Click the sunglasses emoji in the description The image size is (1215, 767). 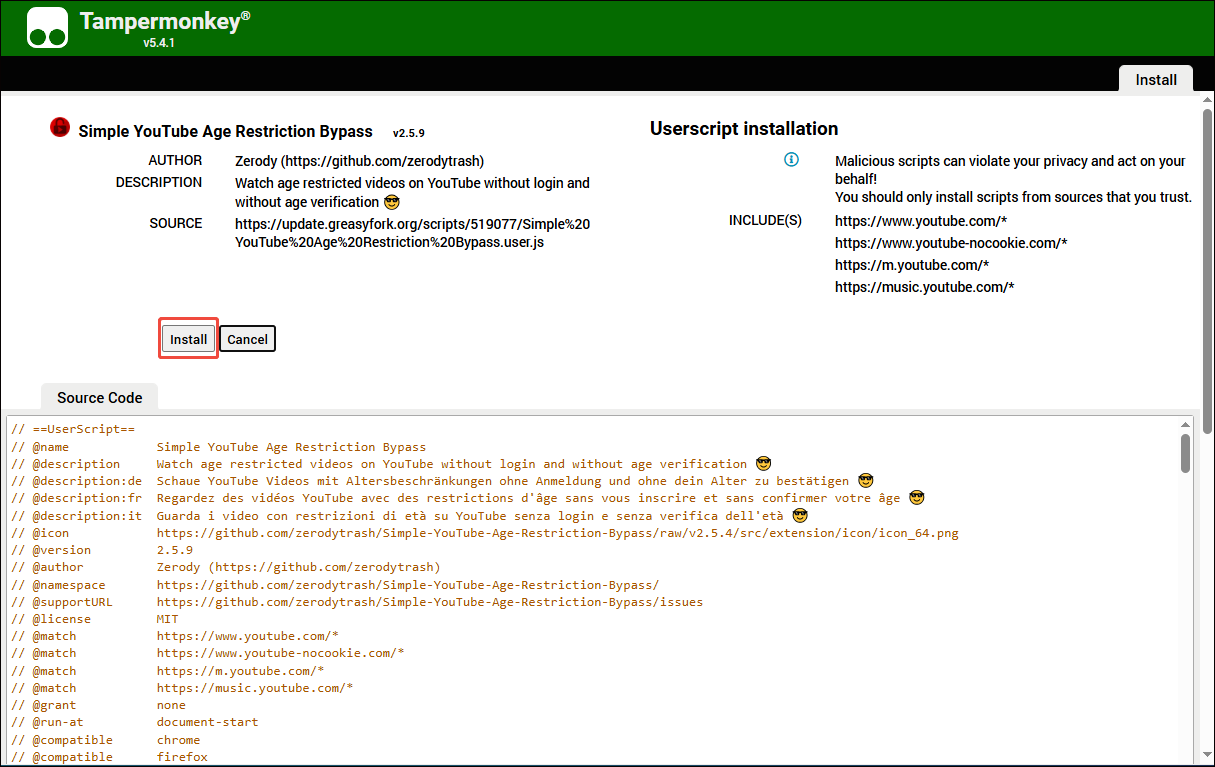click(392, 202)
